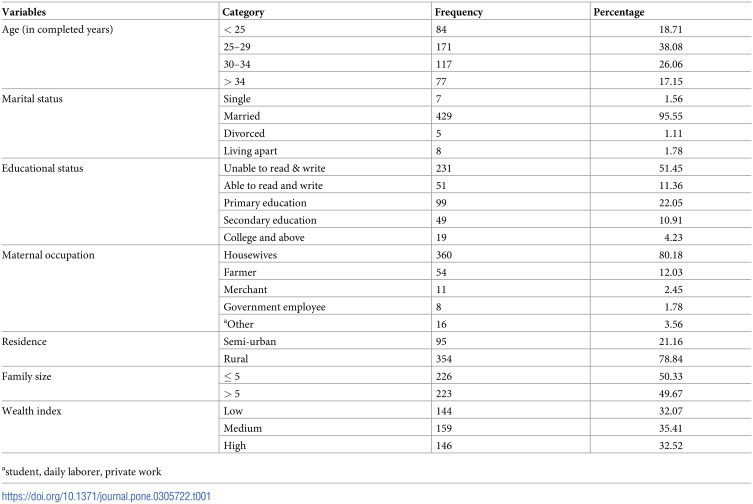This screenshot has height=504, width=753.
Task: Click the Frequency column header
Action: tap(459, 12)
